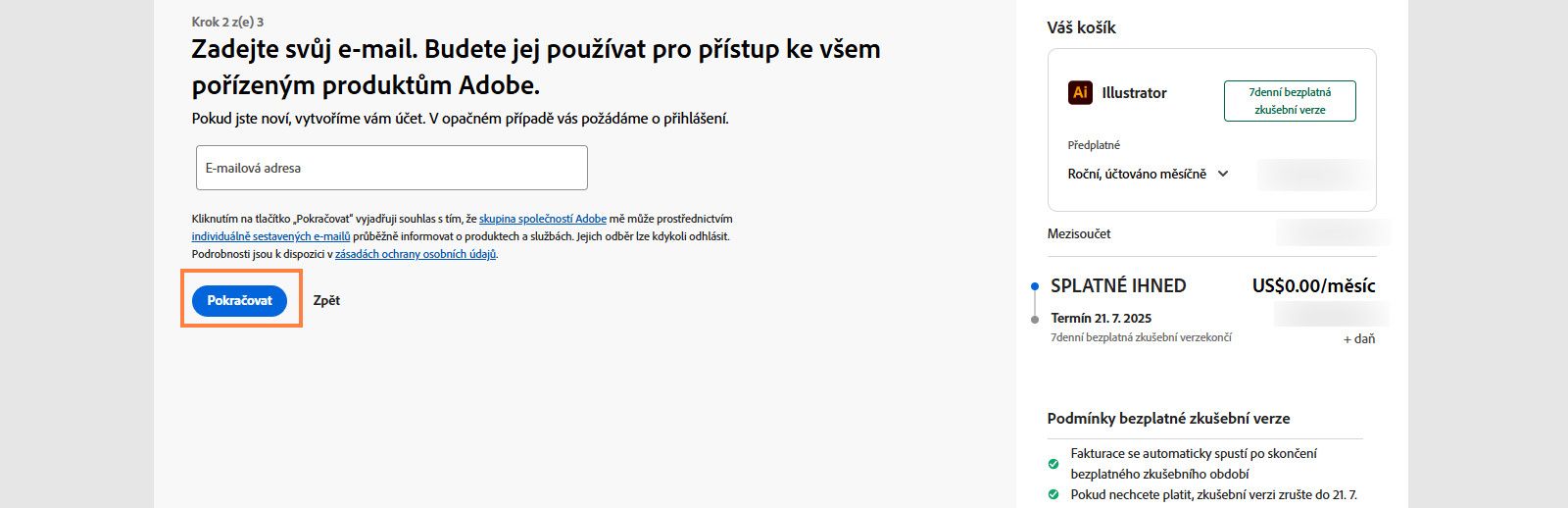Click the Illustrator Ai product icon

(1080, 92)
